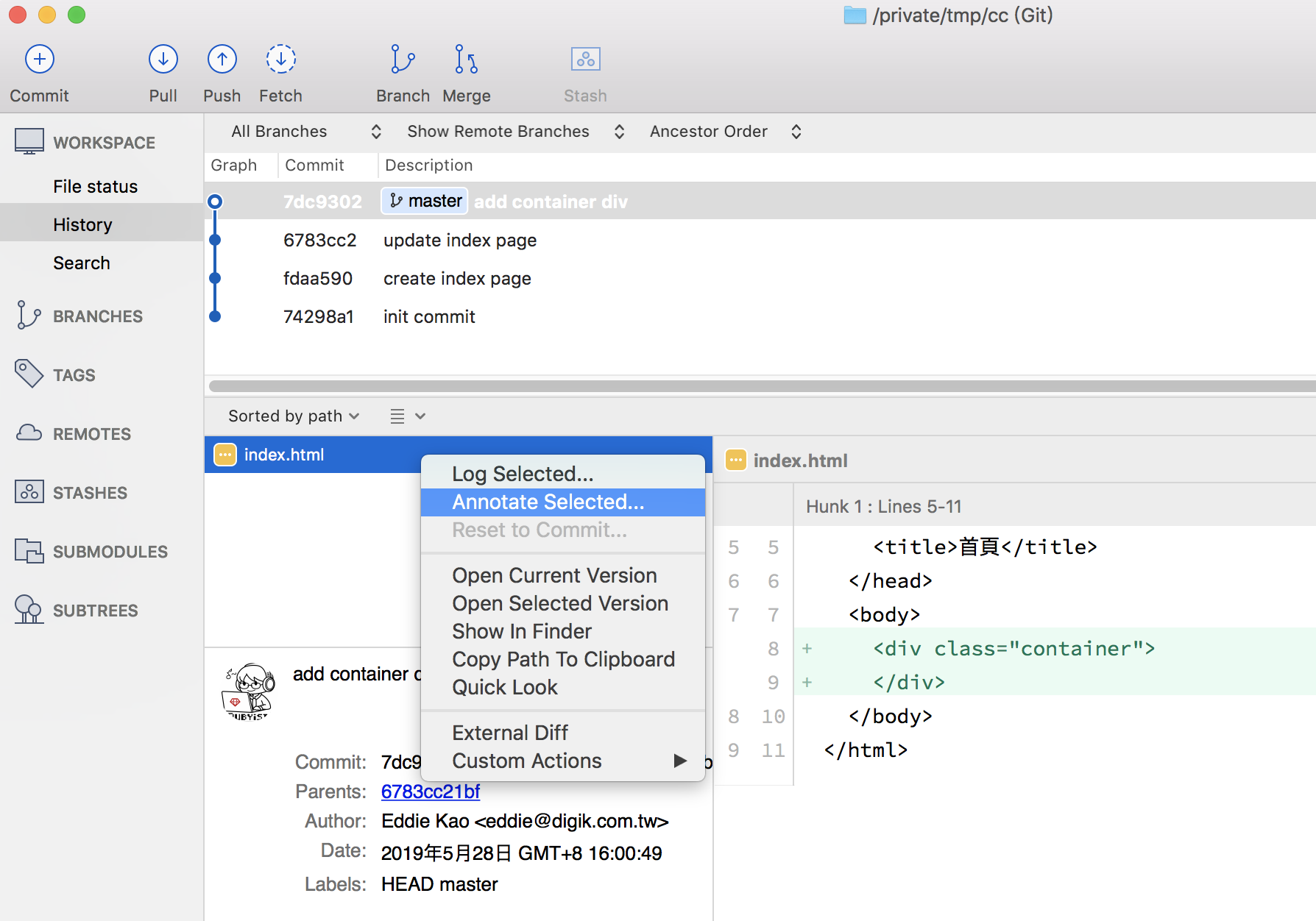Open parent commit link 6783cc21bf
1316x921 pixels.
click(430, 792)
